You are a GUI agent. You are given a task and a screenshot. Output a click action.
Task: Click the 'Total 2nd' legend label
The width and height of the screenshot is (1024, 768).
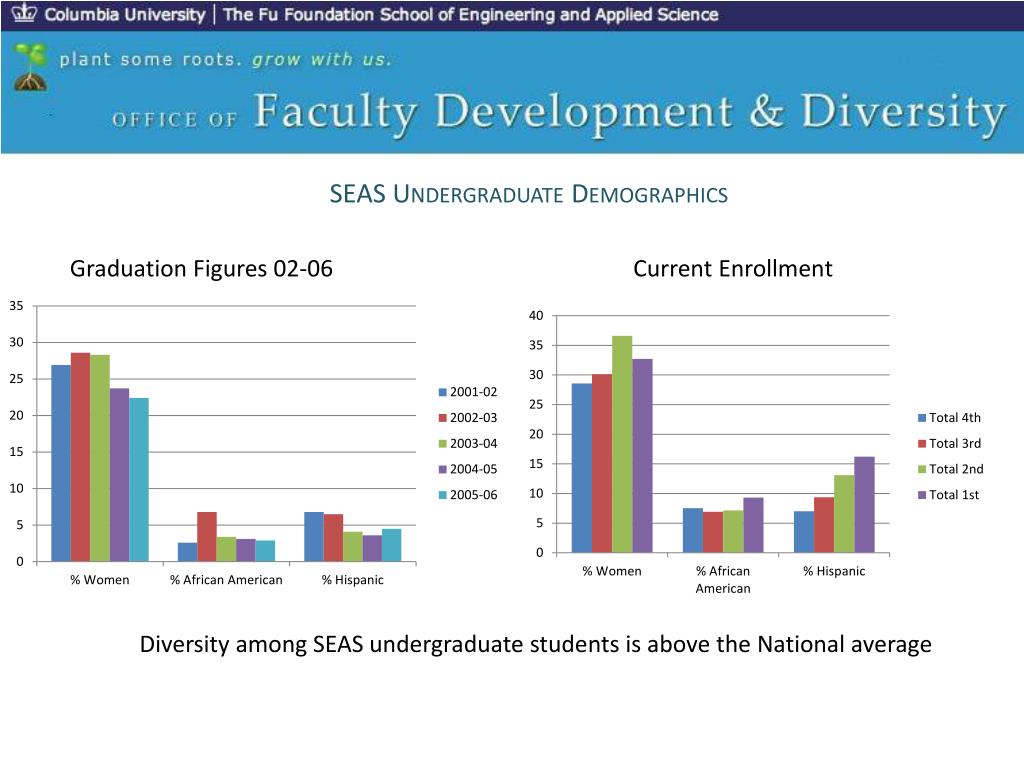coord(956,470)
